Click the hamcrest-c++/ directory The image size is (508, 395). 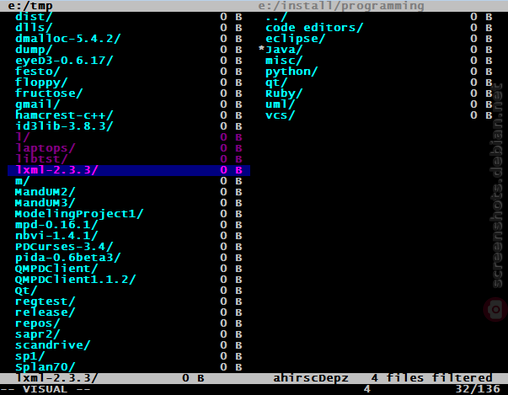[64, 115]
